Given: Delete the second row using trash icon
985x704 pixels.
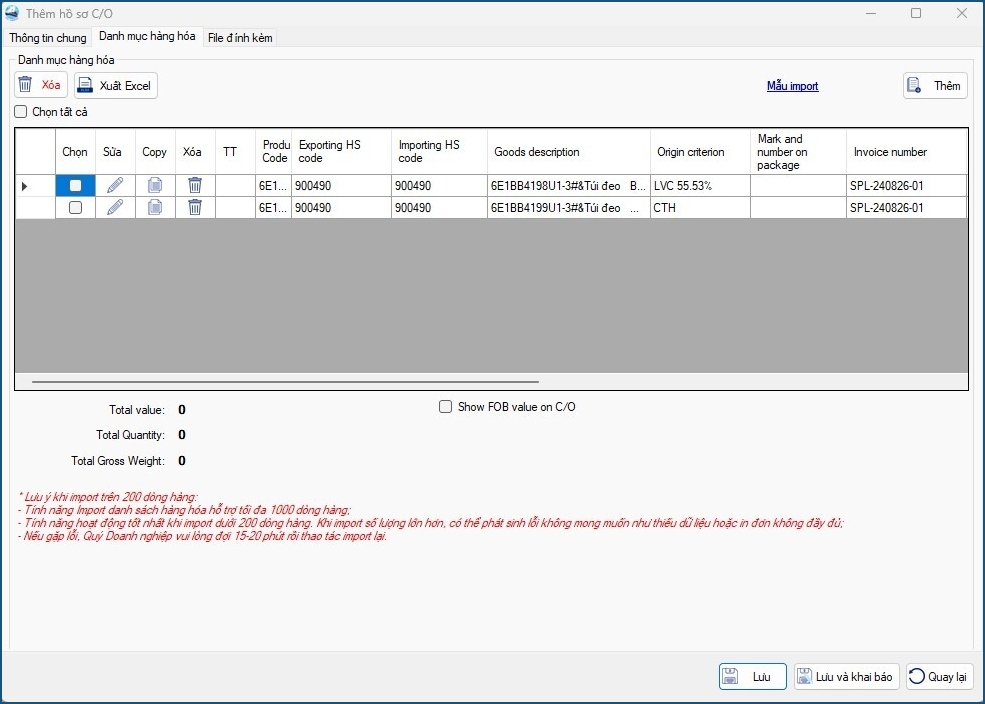Looking at the screenshot, I should [x=195, y=207].
